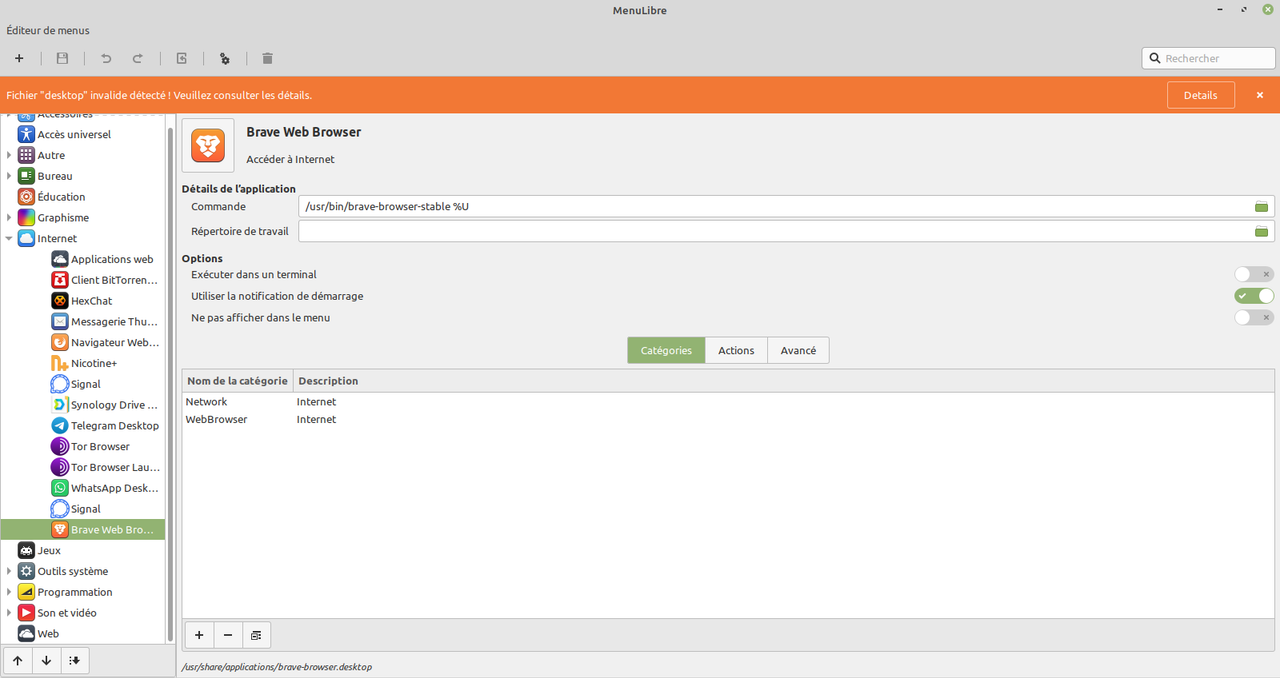Click the Nom de la catégorie column header
Image resolution: width=1280 pixels, height=678 pixels.
[237, 381]
